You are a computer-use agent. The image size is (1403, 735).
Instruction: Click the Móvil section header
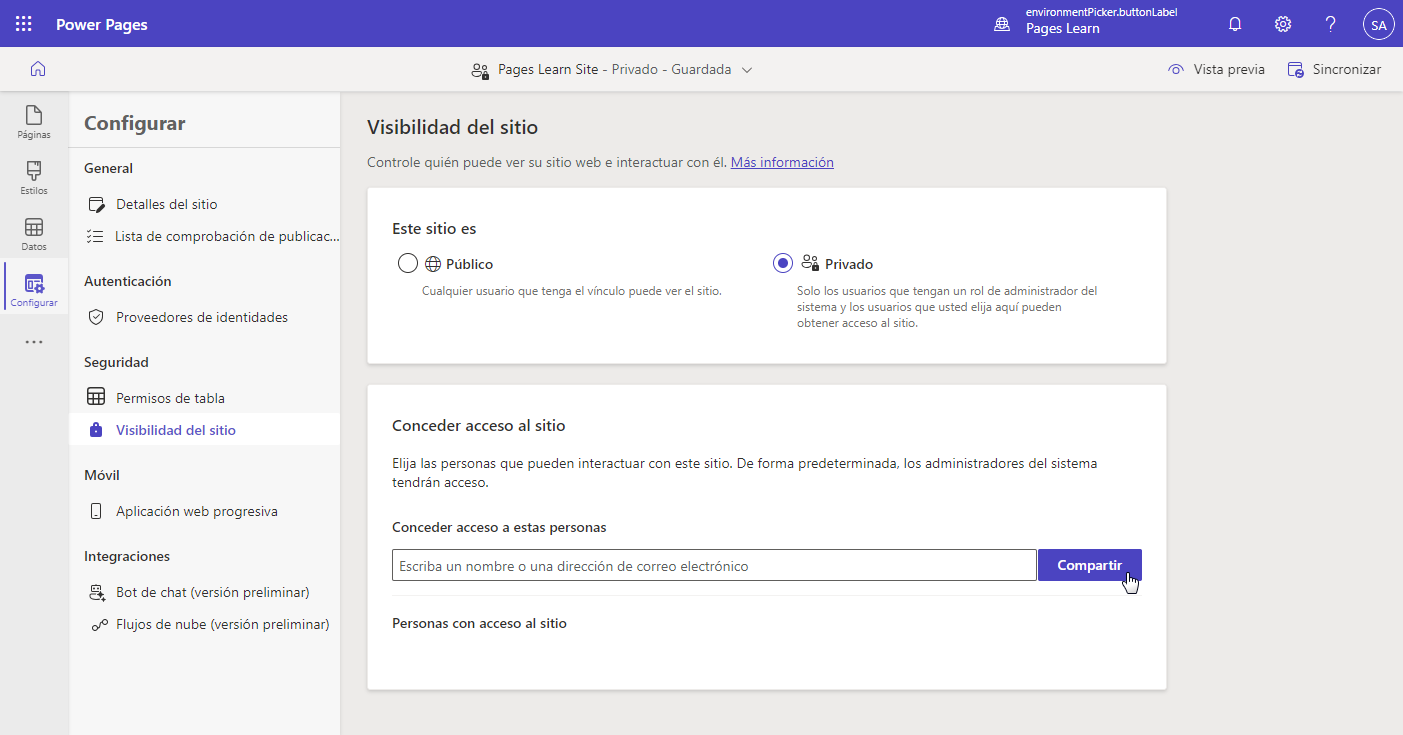pyautogui.click(x=102, y=475)
